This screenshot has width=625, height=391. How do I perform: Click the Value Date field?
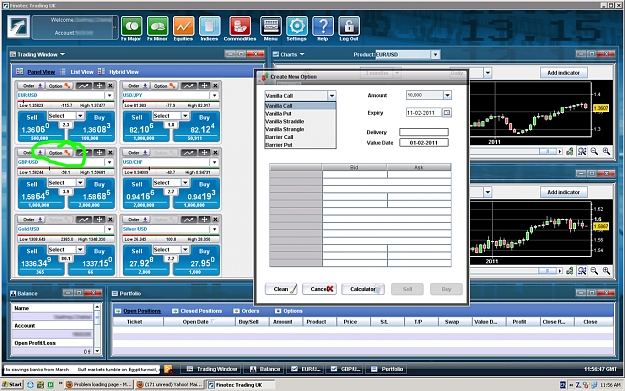[424, 143]
